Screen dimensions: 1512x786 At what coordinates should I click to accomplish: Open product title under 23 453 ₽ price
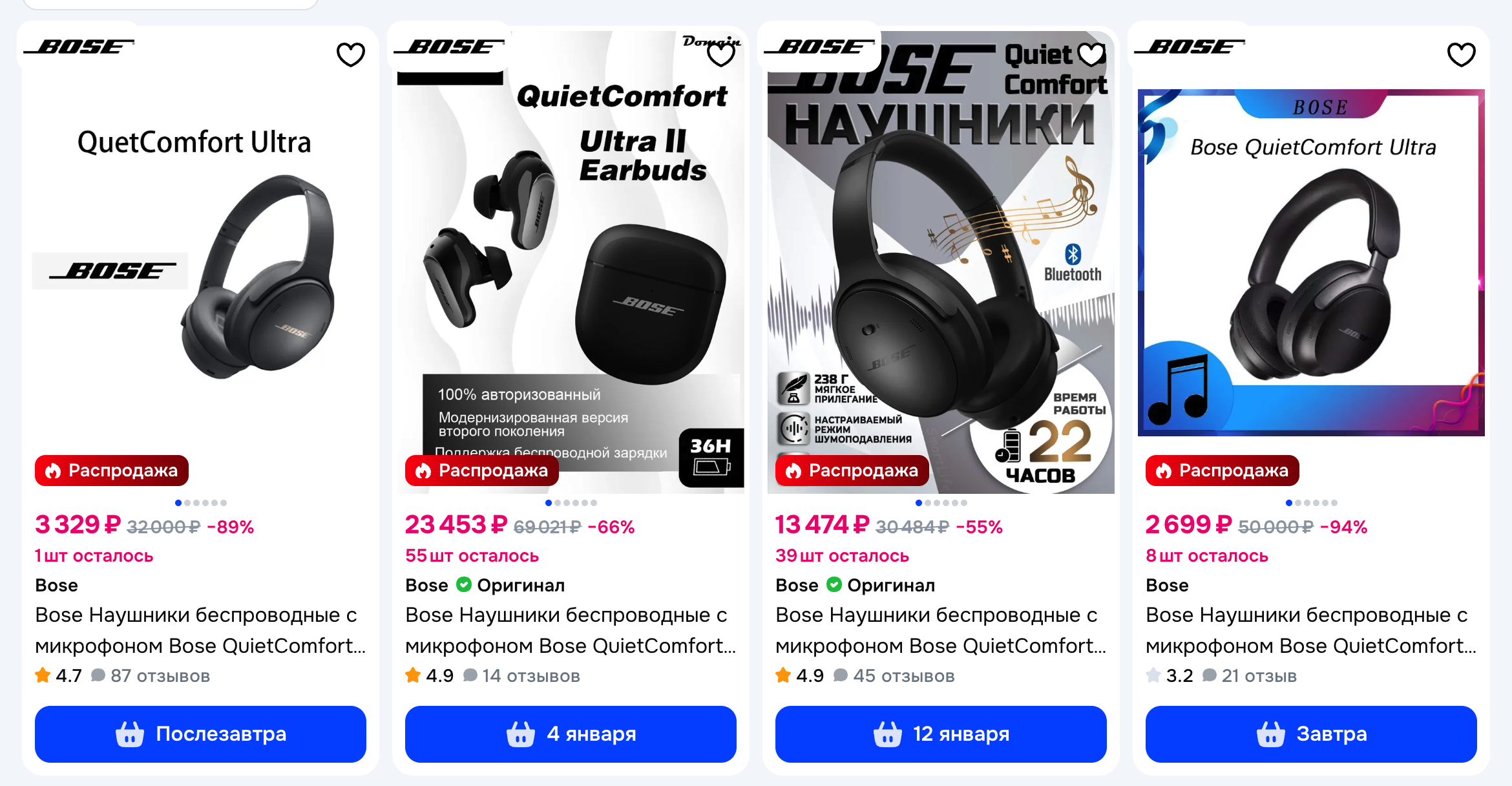571,630
